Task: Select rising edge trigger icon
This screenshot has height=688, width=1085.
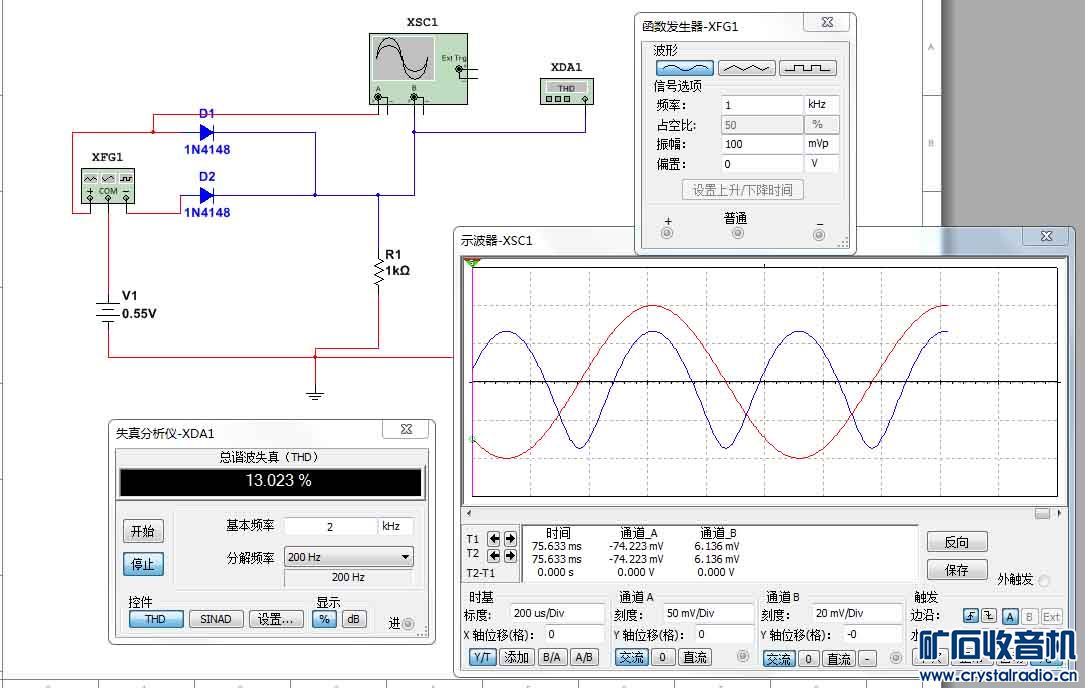Action: [x=970, y=616]
